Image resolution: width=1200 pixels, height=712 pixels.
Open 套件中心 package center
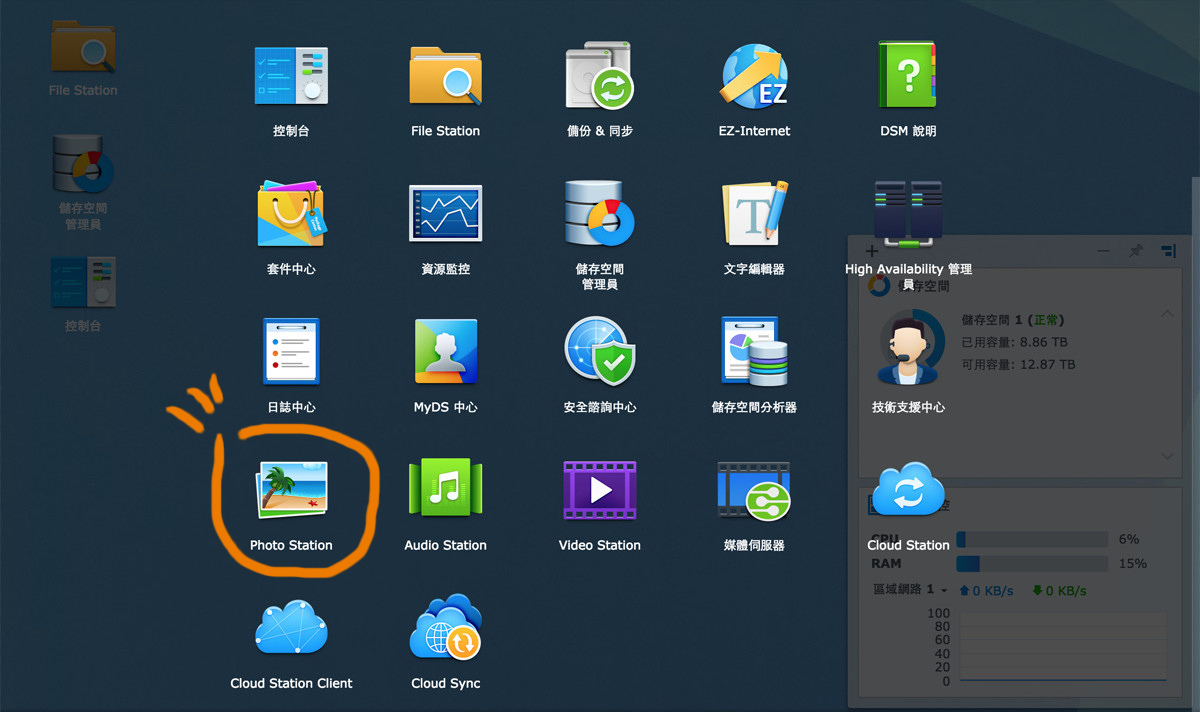[291, 214]
